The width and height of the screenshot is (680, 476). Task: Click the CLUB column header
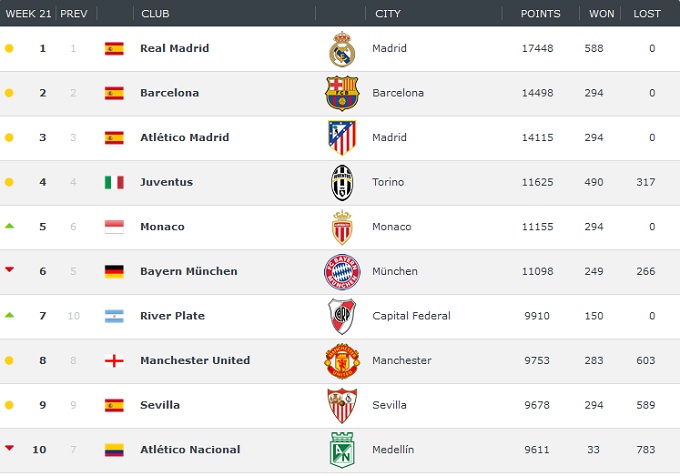[x=155, y=13]
